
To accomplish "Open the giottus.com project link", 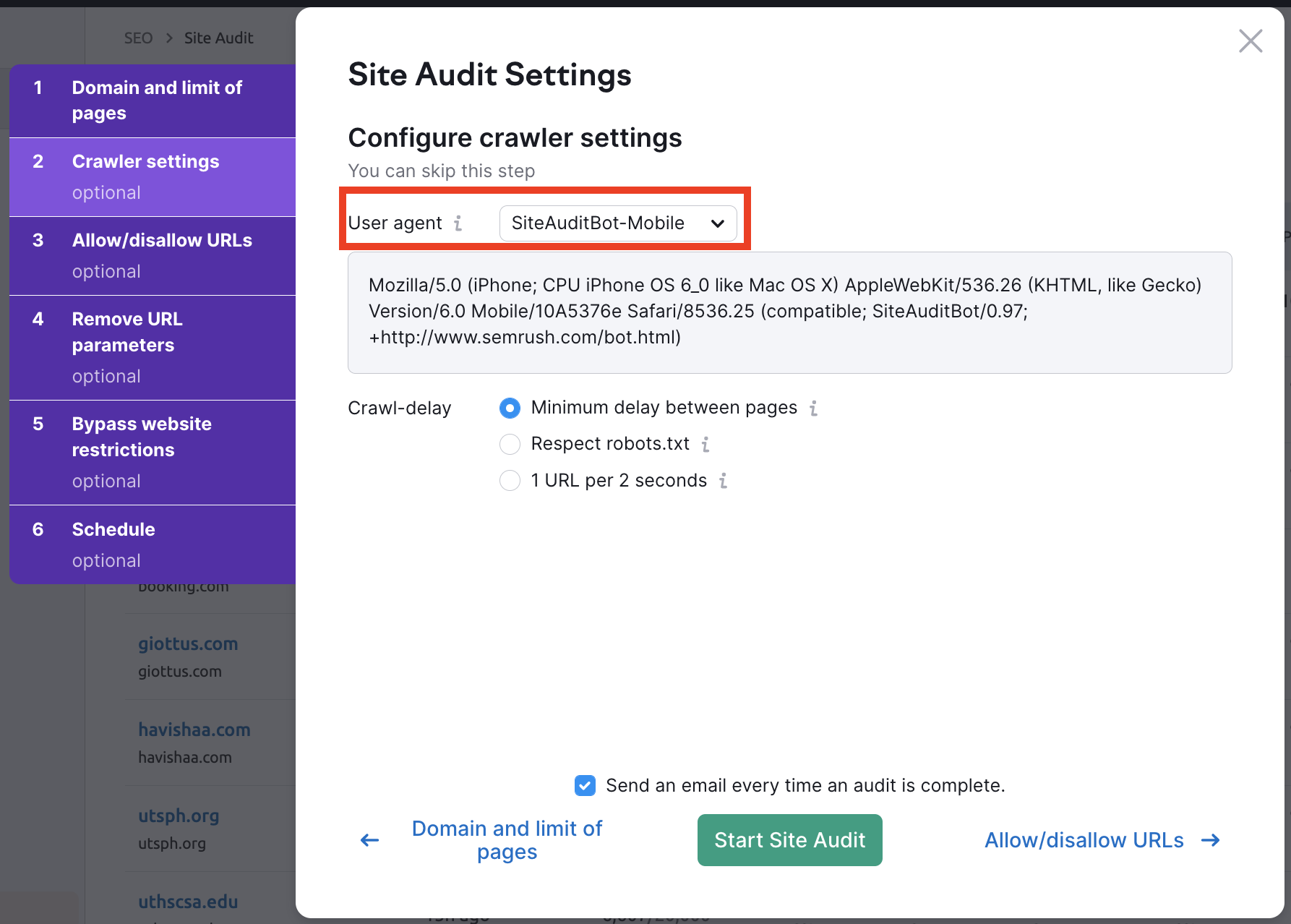I will click(188, 643).
